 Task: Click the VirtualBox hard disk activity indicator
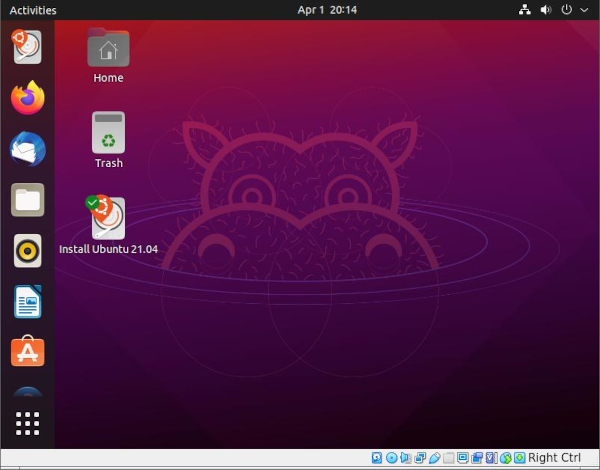377,458
